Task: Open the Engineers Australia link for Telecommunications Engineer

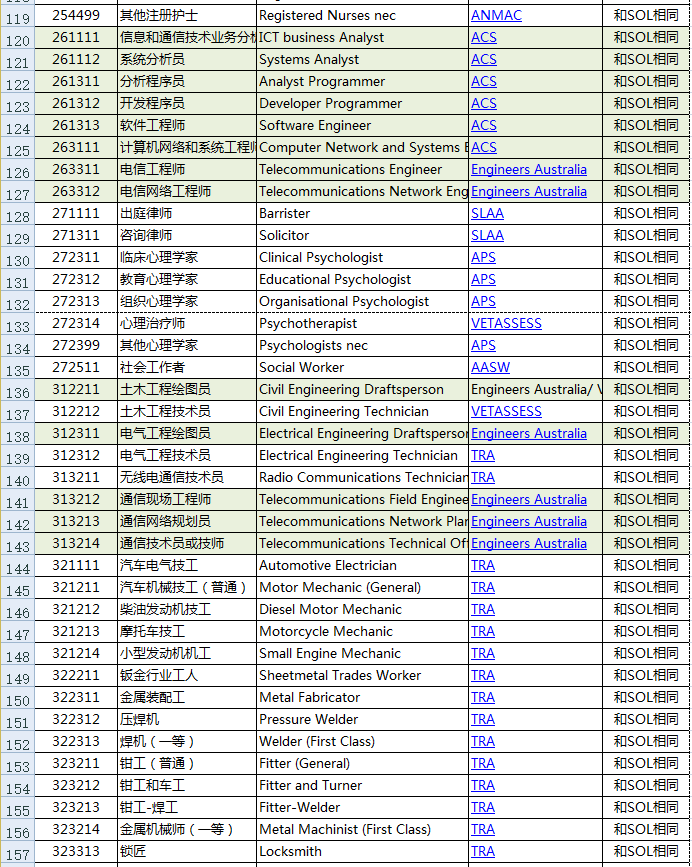Action: click(528, 169)
